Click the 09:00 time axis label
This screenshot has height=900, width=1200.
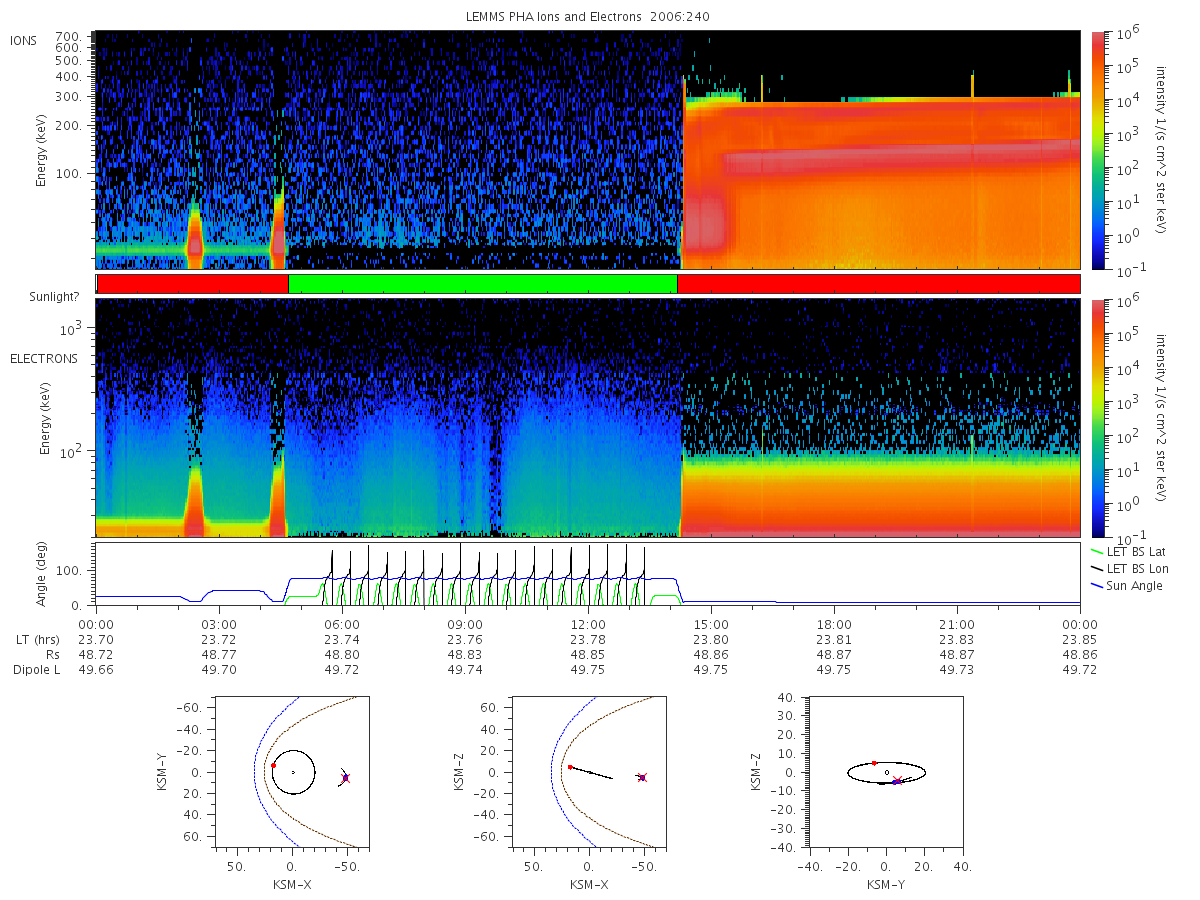[x=465, y=623]
